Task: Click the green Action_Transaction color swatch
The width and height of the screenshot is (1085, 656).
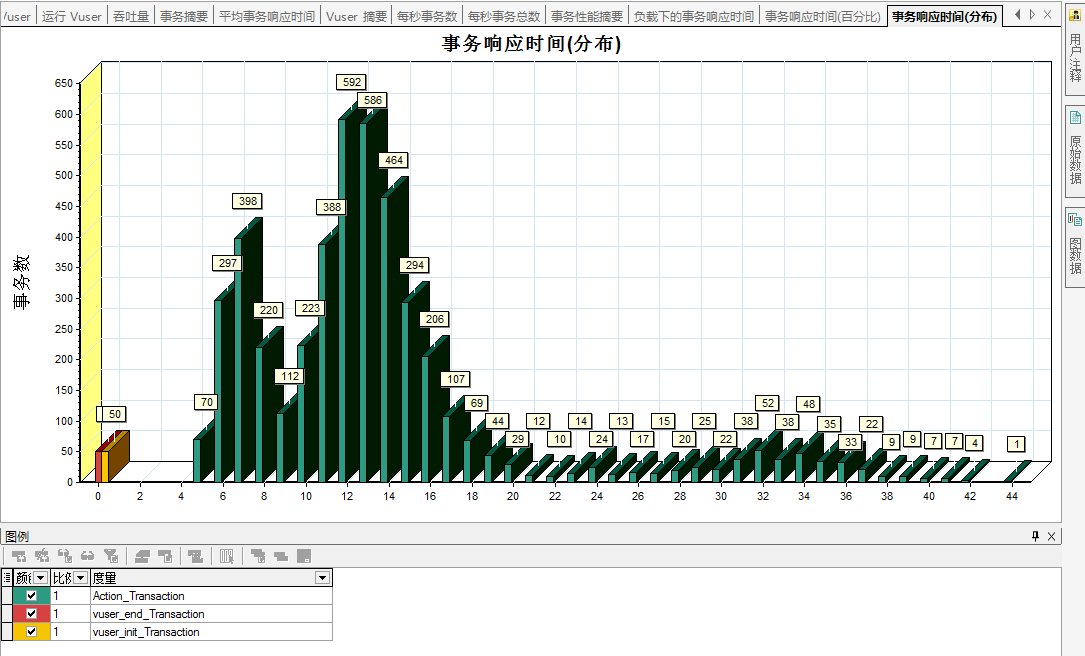Action: point(46,595)
